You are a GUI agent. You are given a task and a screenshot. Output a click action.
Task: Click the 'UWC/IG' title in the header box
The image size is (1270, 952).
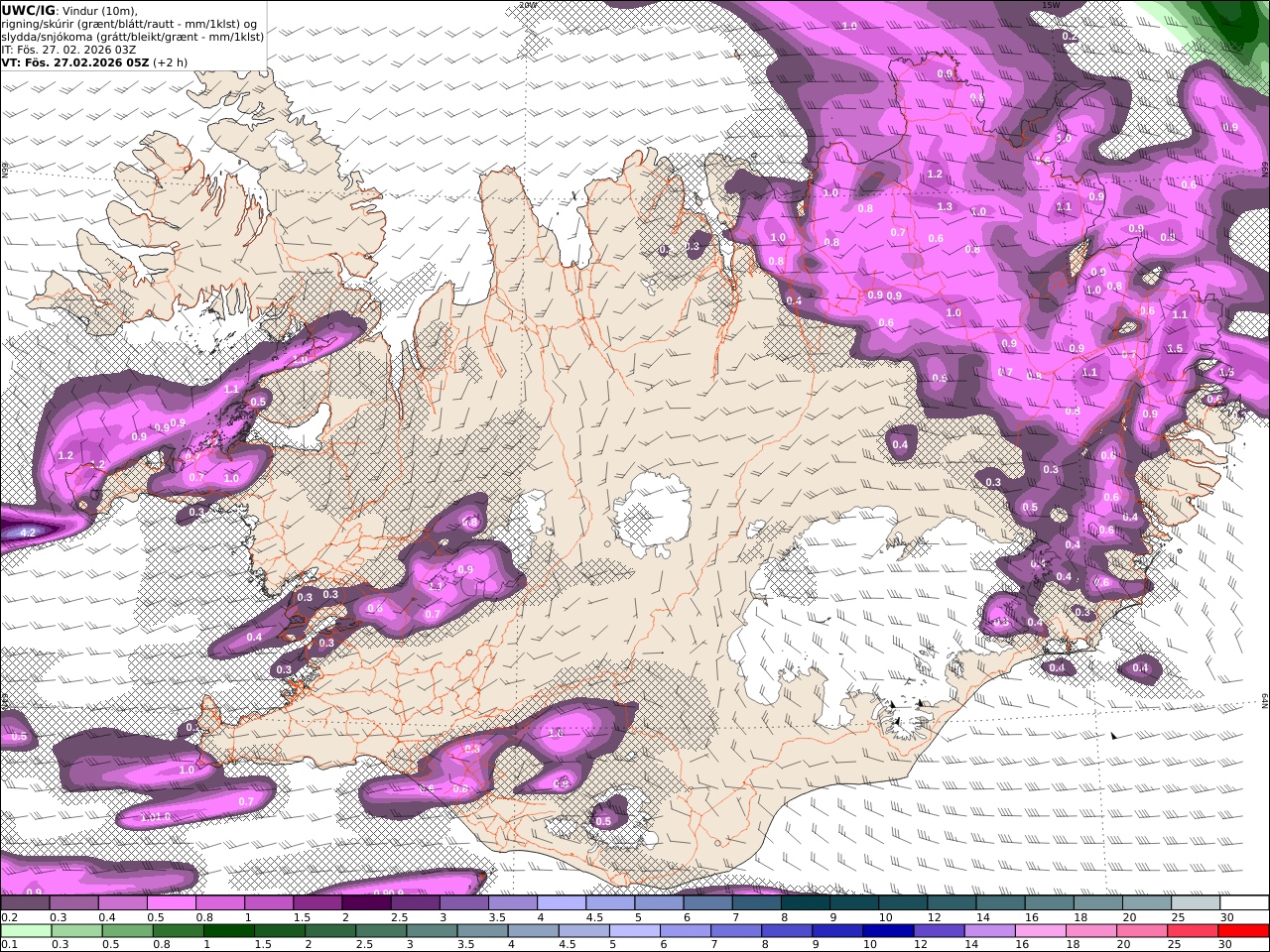click(x=29, y=10)
